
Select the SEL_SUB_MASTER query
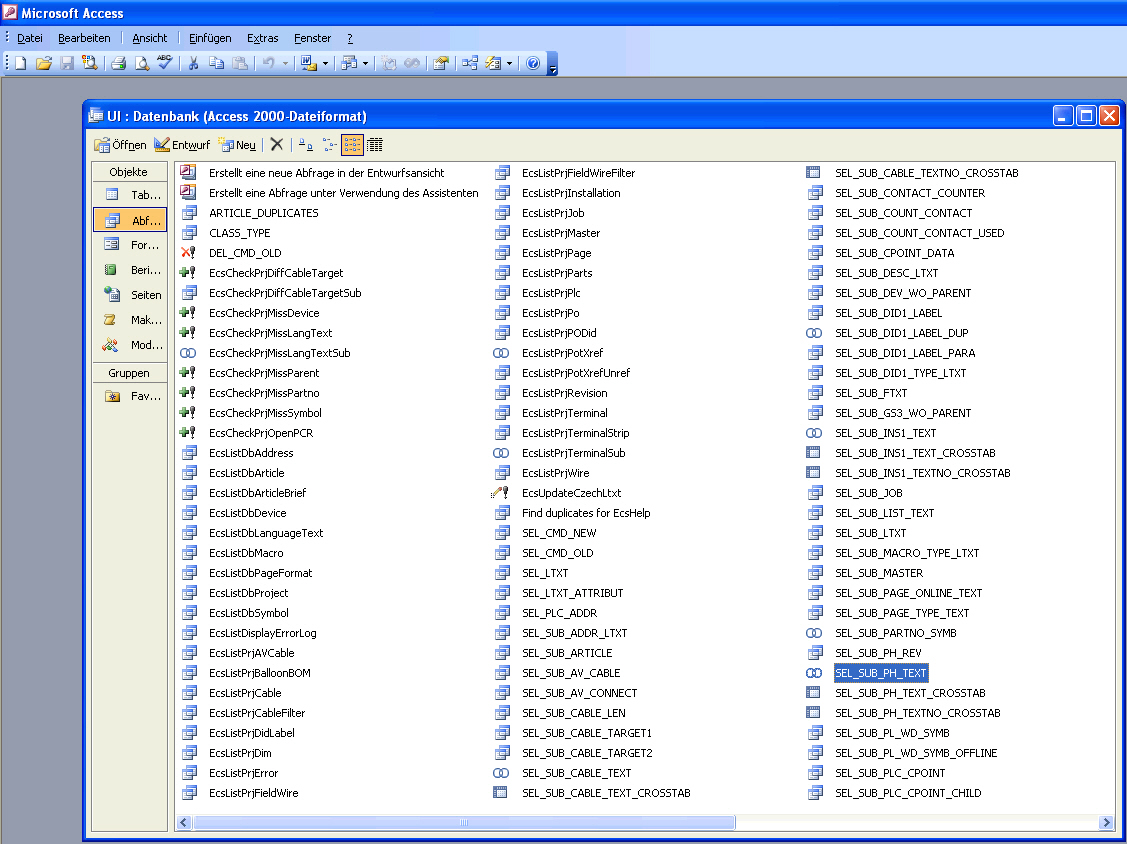[879, 573]
